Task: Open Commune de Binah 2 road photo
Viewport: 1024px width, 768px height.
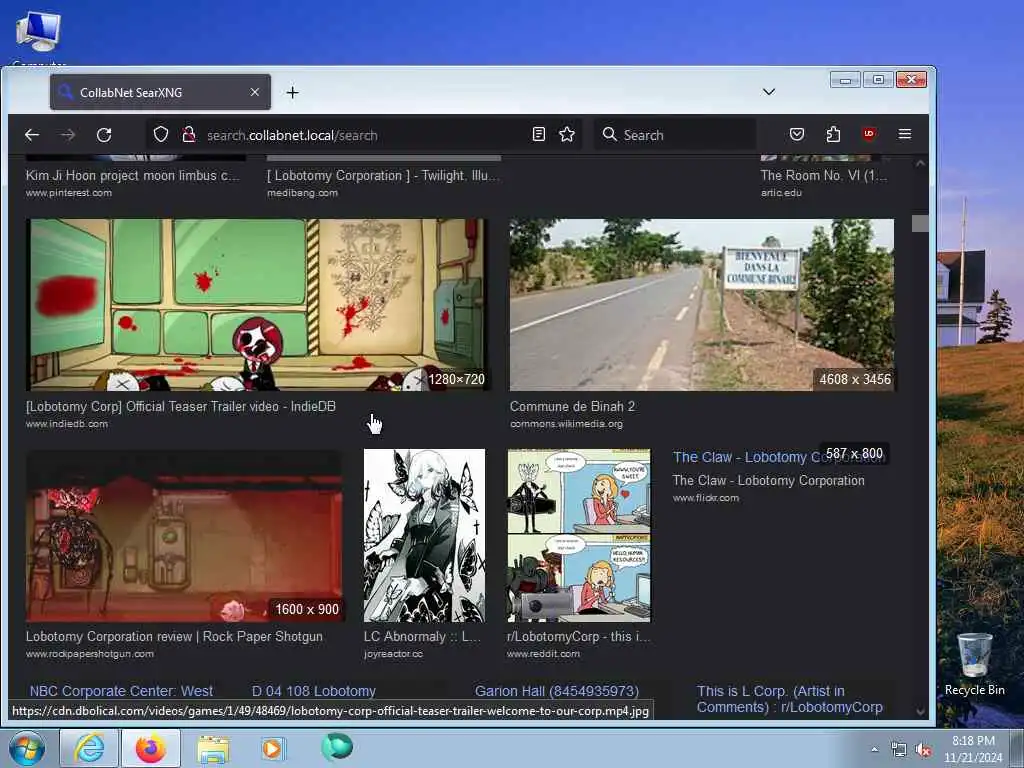Action: point(702,304)
